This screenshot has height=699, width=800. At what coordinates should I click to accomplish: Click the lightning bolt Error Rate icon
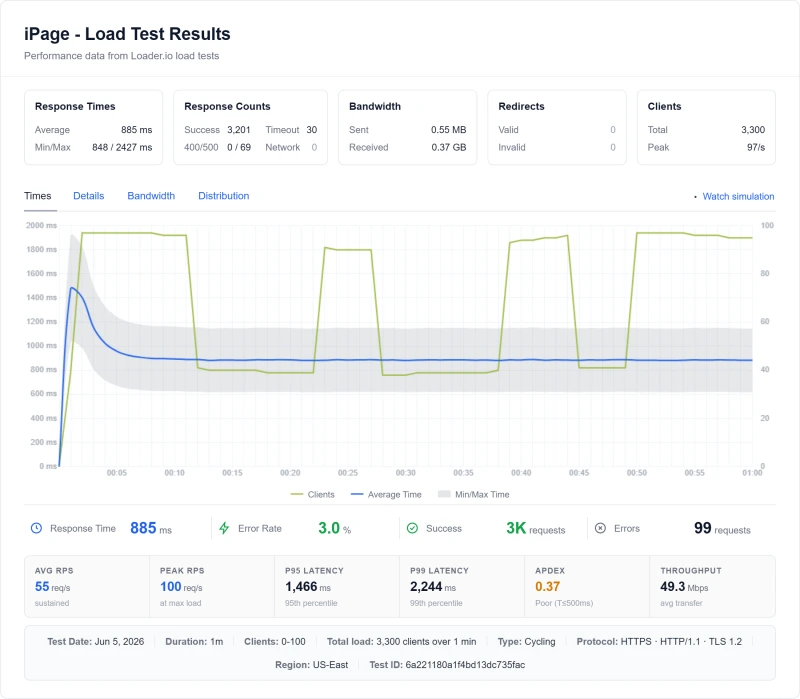[x=224, y=528]
